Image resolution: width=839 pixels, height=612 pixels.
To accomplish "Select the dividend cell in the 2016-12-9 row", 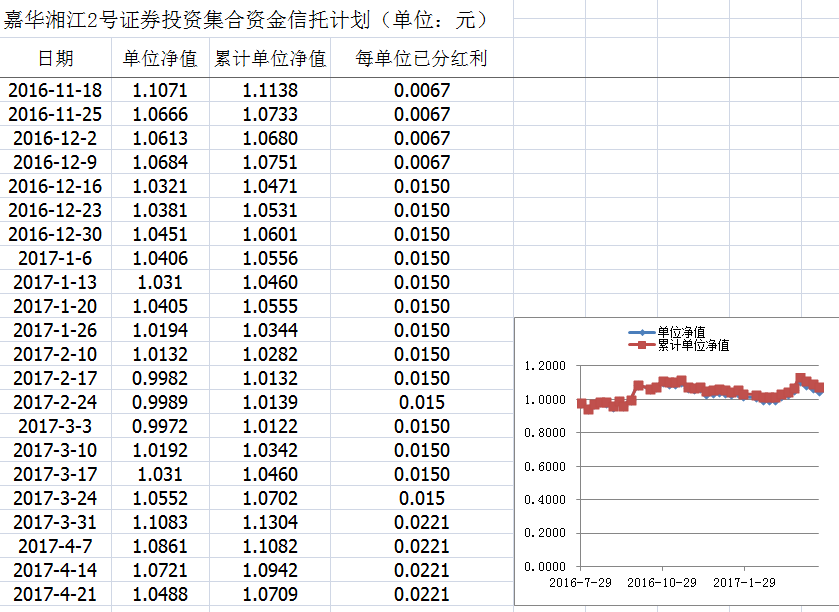I will (x=421, y=162).
